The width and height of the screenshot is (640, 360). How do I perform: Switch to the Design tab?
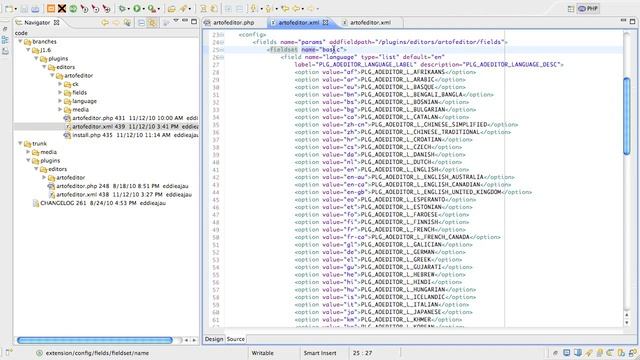coord(214,339)
